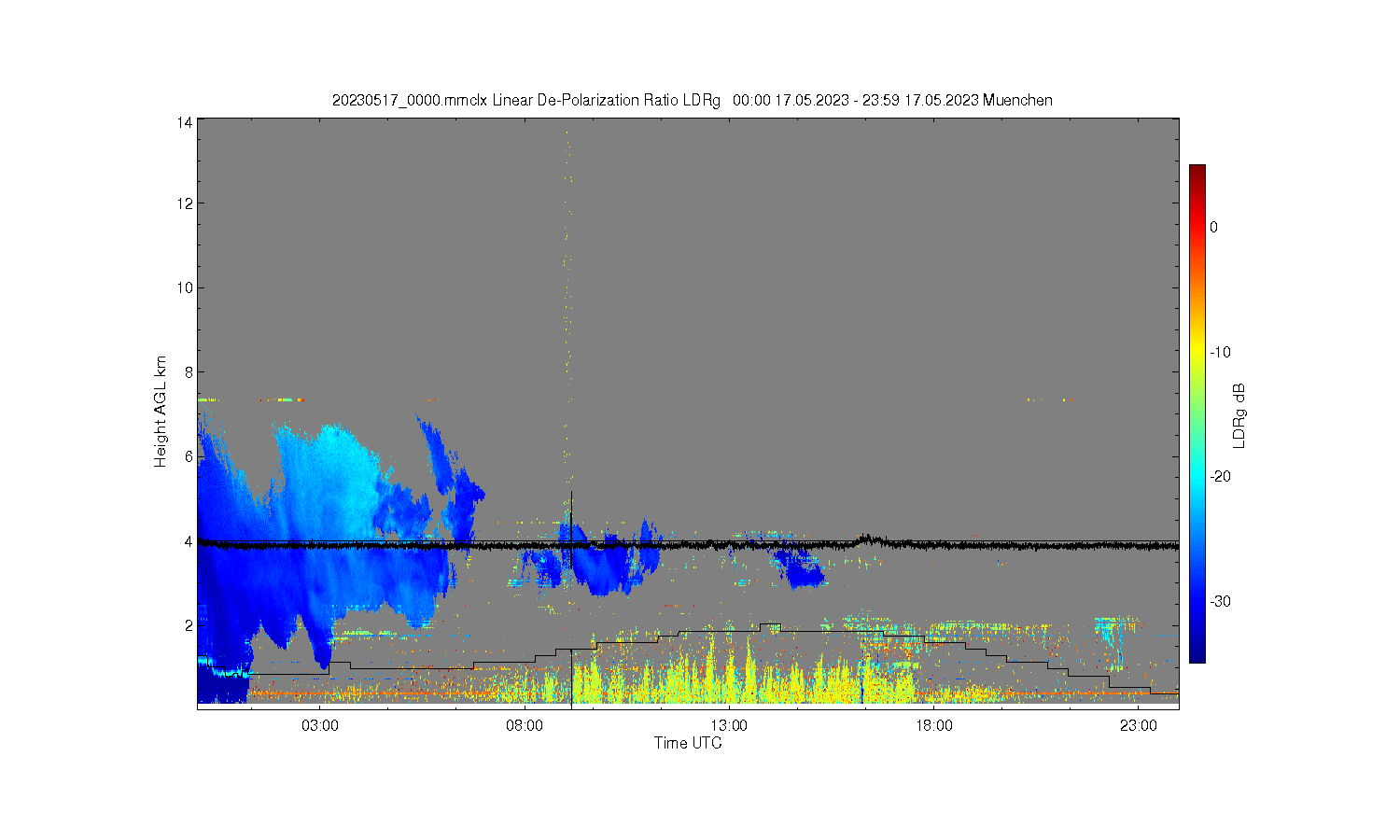Click the 18:00 time tick label

(x=933, y=725)
